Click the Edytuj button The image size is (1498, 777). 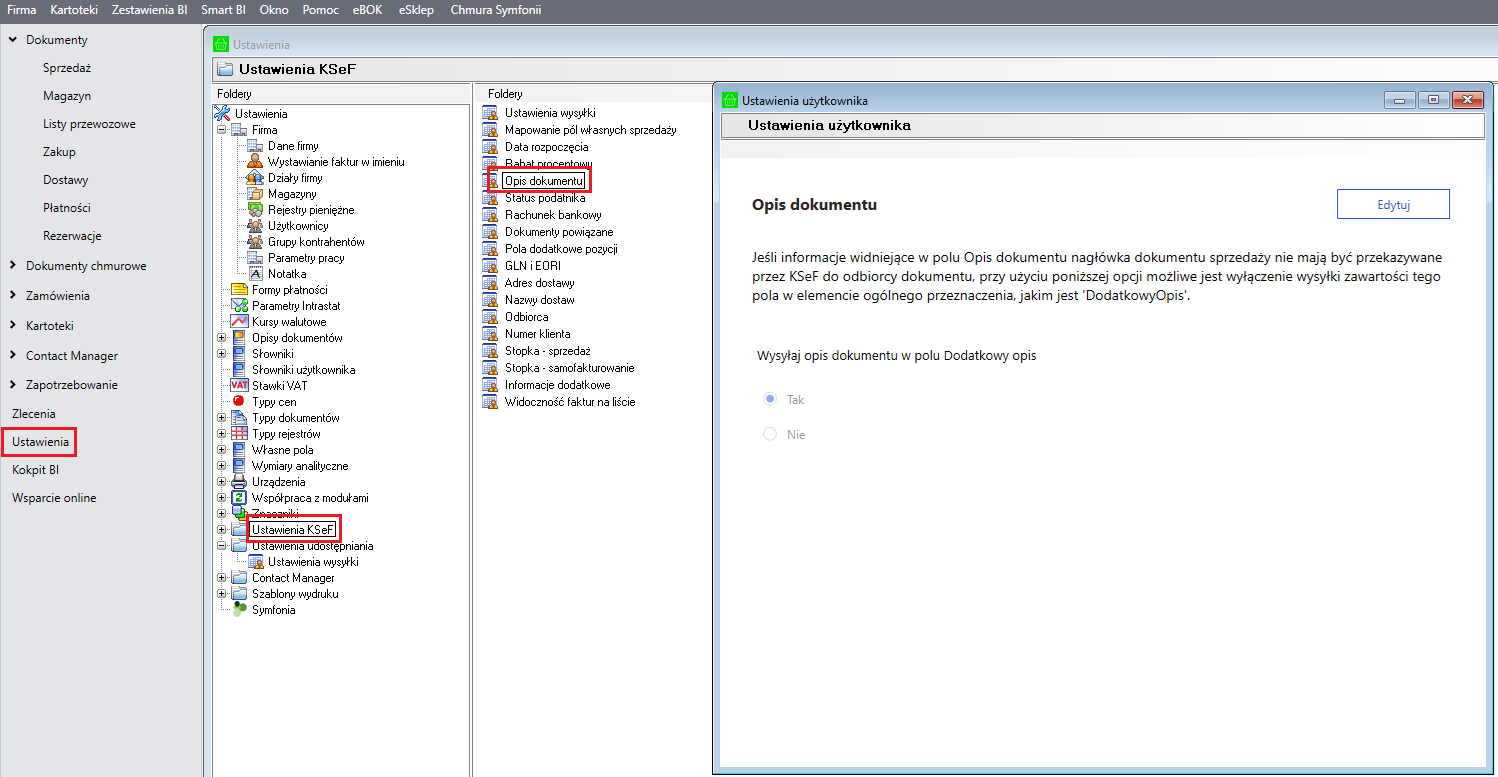click(x=1393, y=204)
